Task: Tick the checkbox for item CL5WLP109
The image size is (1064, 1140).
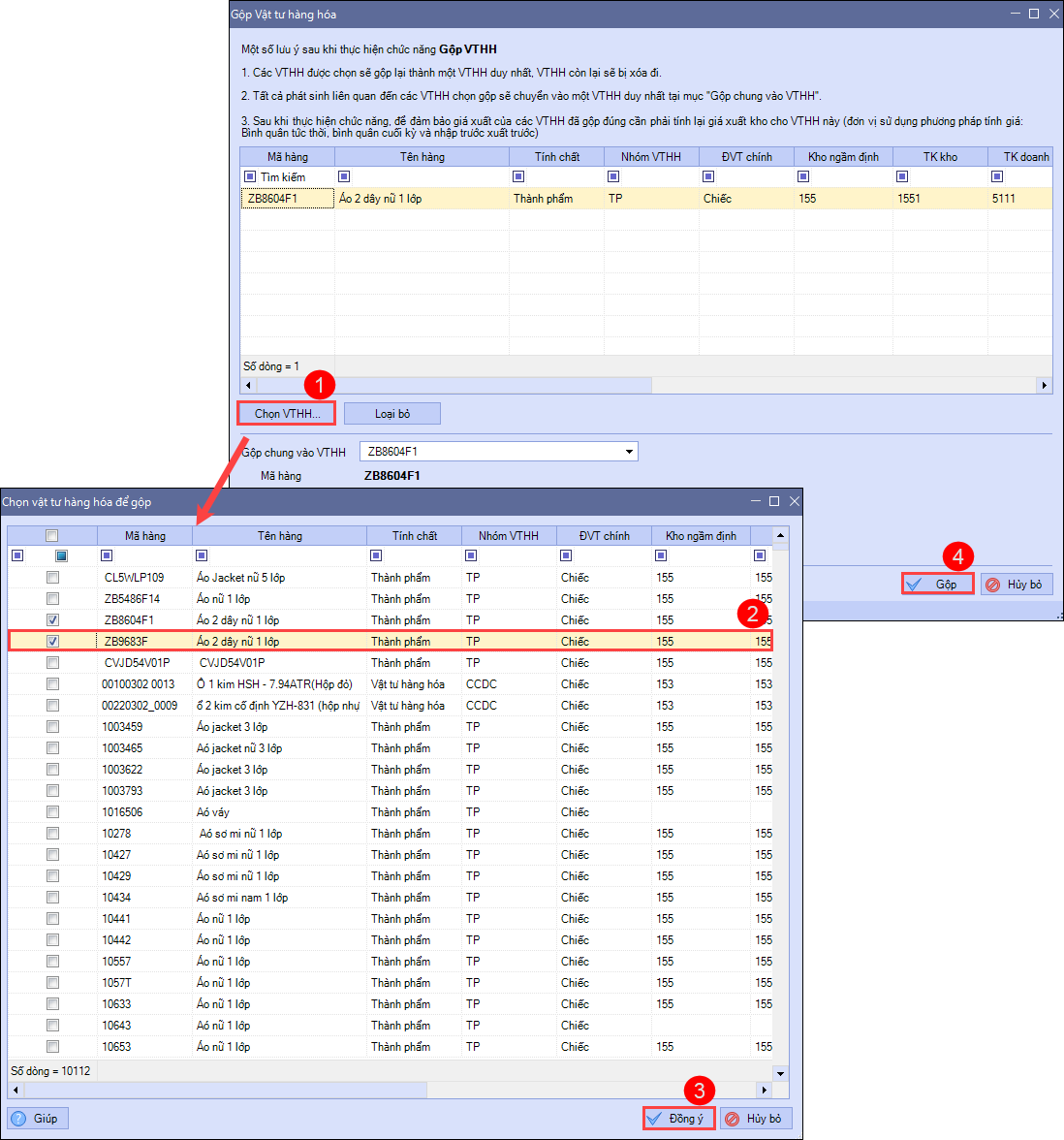Action: [52, 578]
